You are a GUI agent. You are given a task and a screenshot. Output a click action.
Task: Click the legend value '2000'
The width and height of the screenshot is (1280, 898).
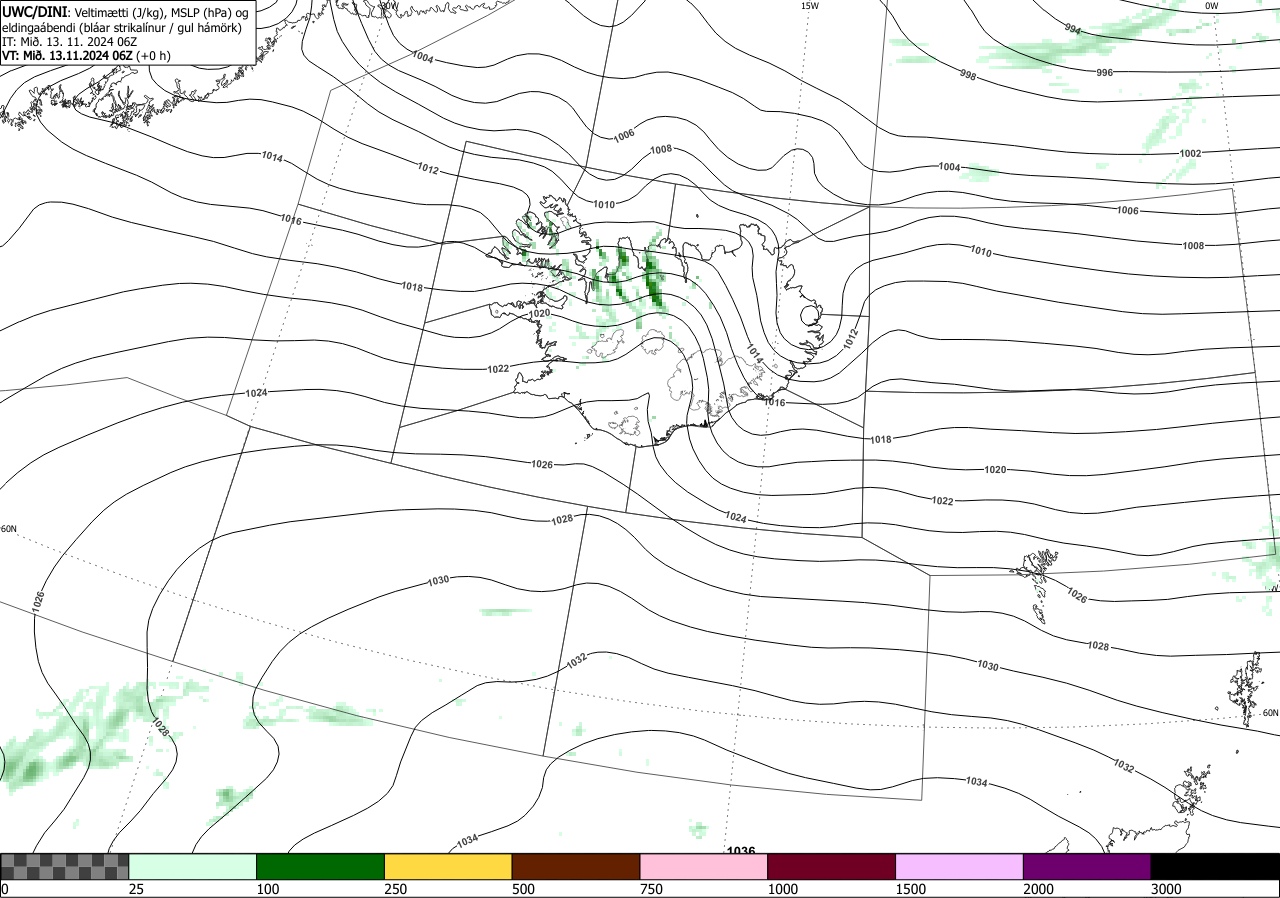(x=1039, y=889)
